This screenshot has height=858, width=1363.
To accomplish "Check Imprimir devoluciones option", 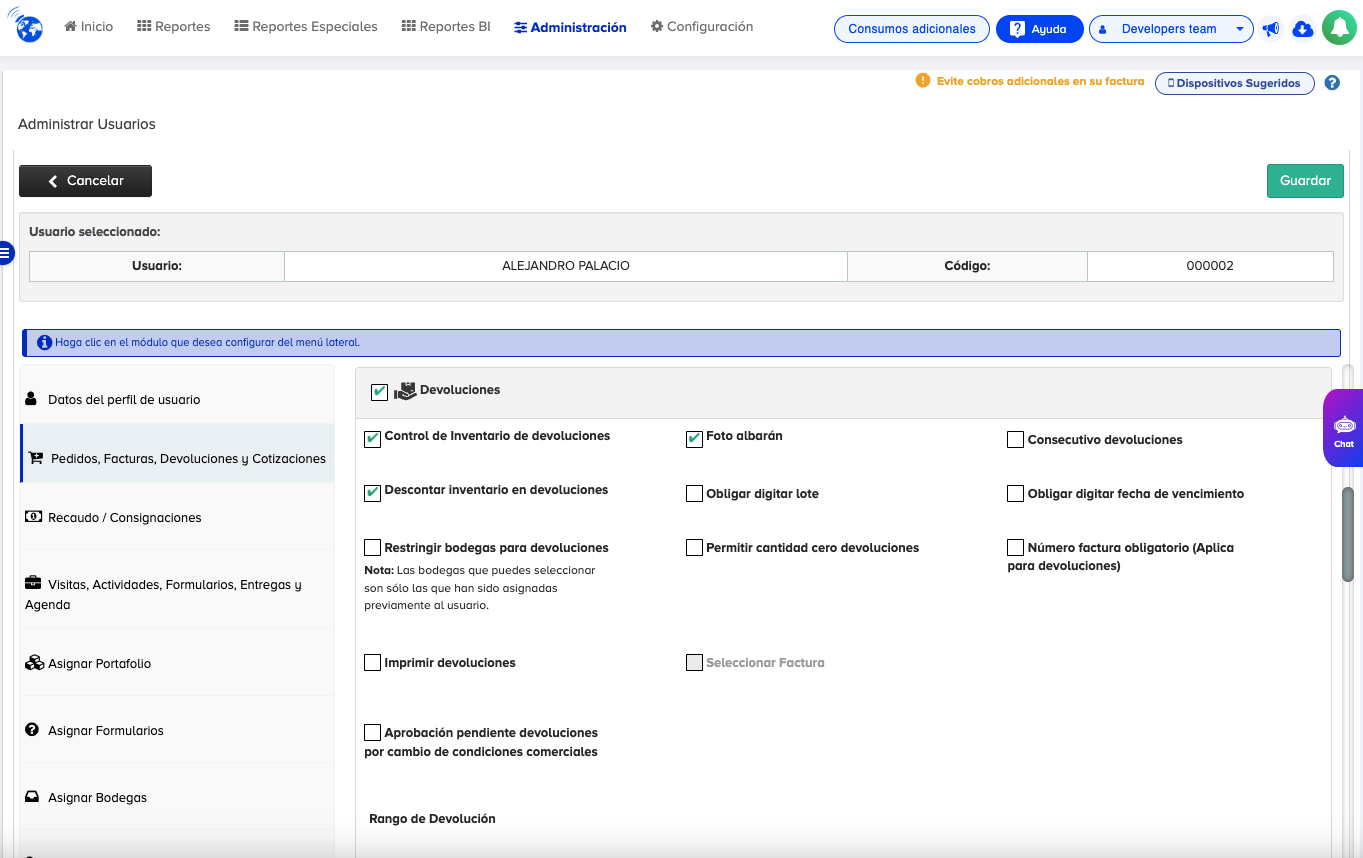I will pos(373,662).
